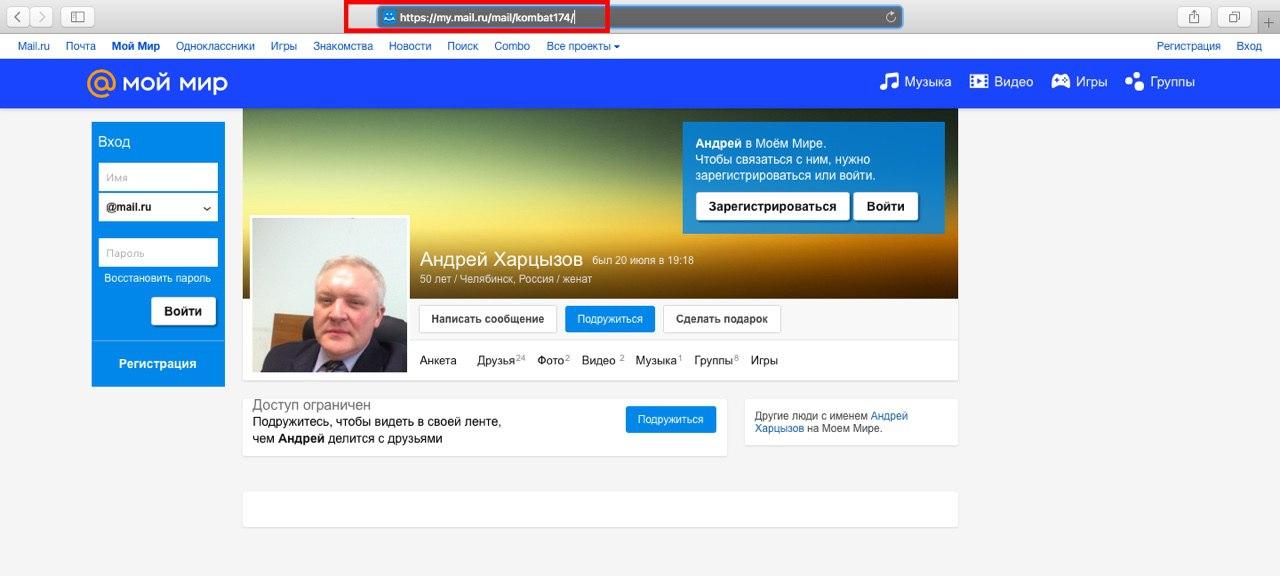Open Музыка in the blue header
This screenshot has width=1280, height=576.
915,82
